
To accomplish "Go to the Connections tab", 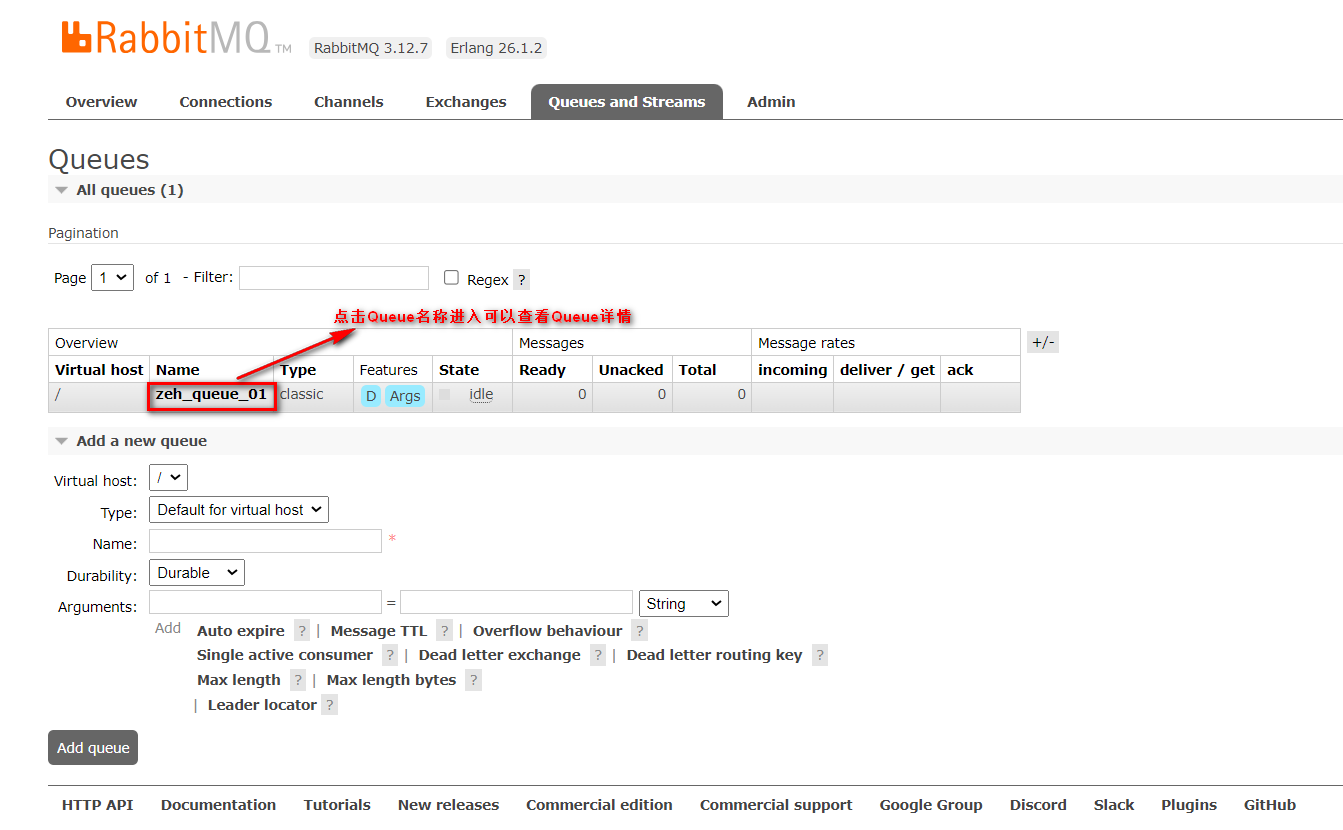I will (x=225, y=102).
